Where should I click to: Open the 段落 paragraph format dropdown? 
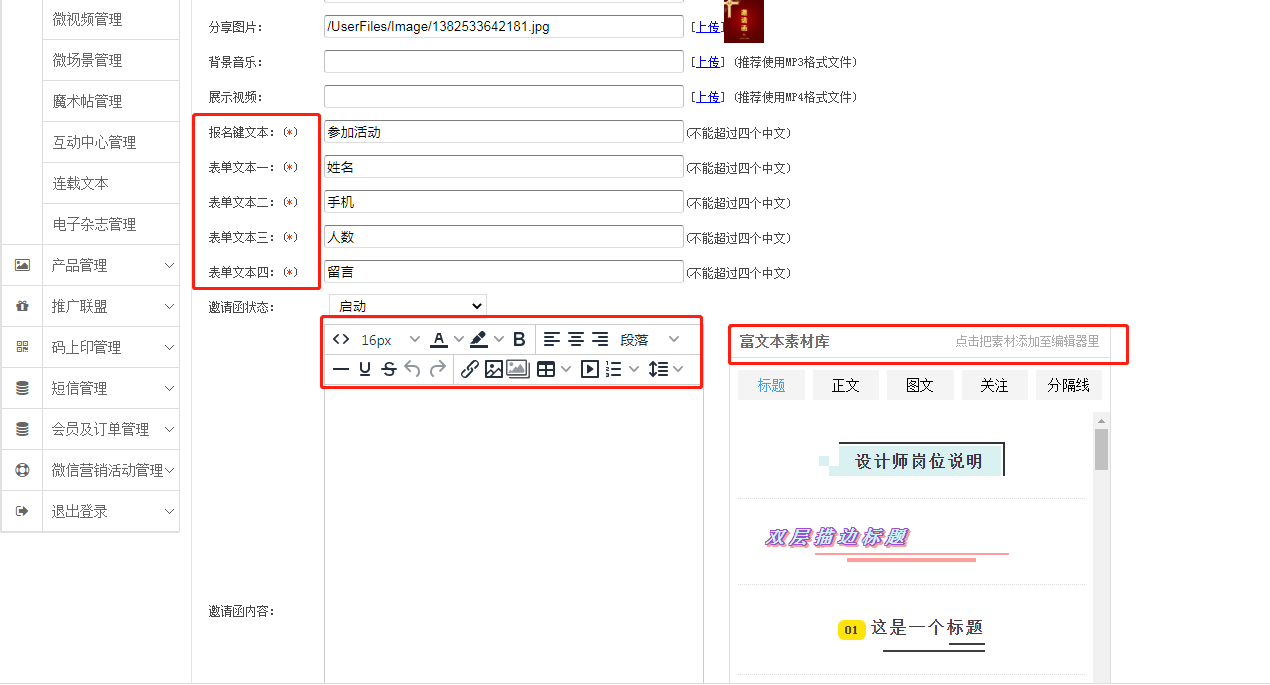coord(649,340)
